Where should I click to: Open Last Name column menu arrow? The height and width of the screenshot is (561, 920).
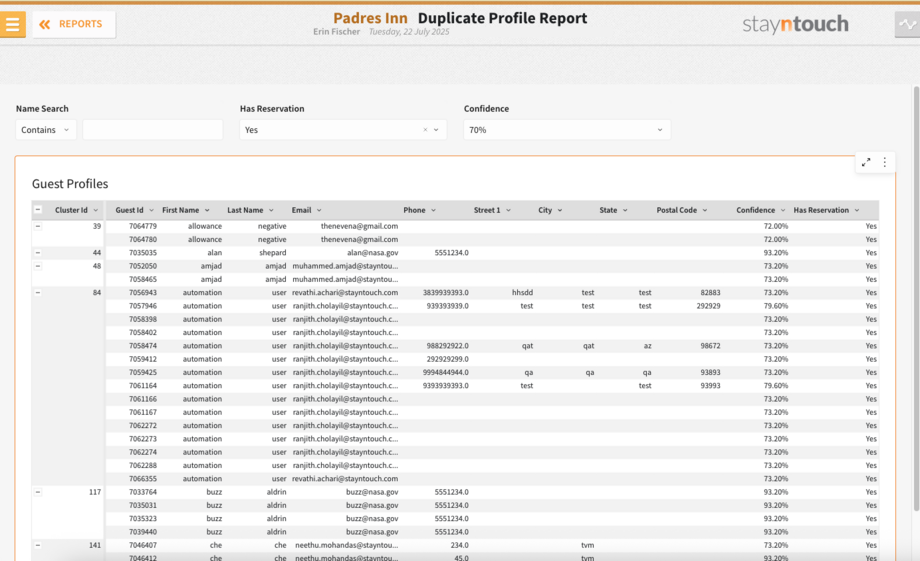271,210
